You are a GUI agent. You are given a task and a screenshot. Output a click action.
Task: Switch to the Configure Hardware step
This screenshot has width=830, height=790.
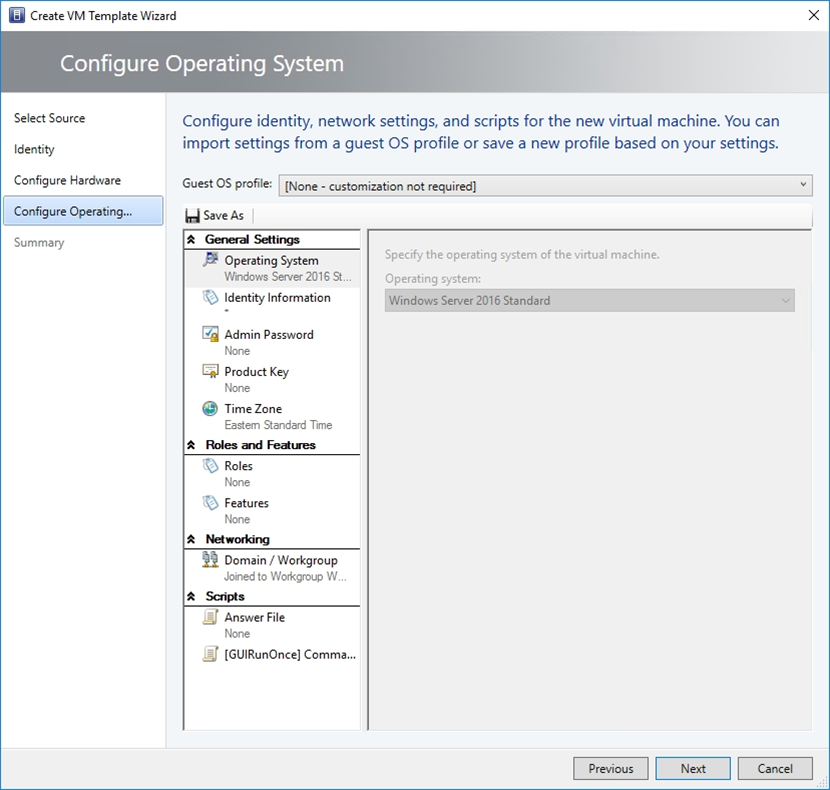pos(67,180)
